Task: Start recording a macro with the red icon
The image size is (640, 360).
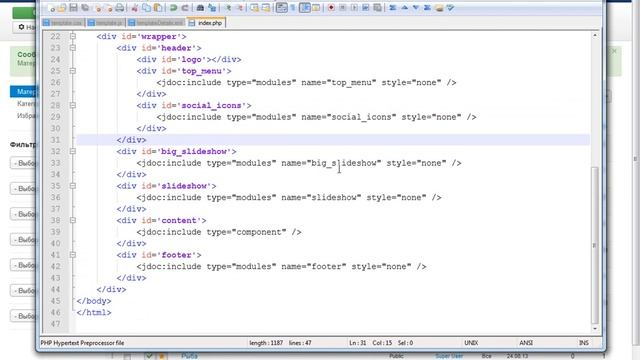Action: point(331,8)
